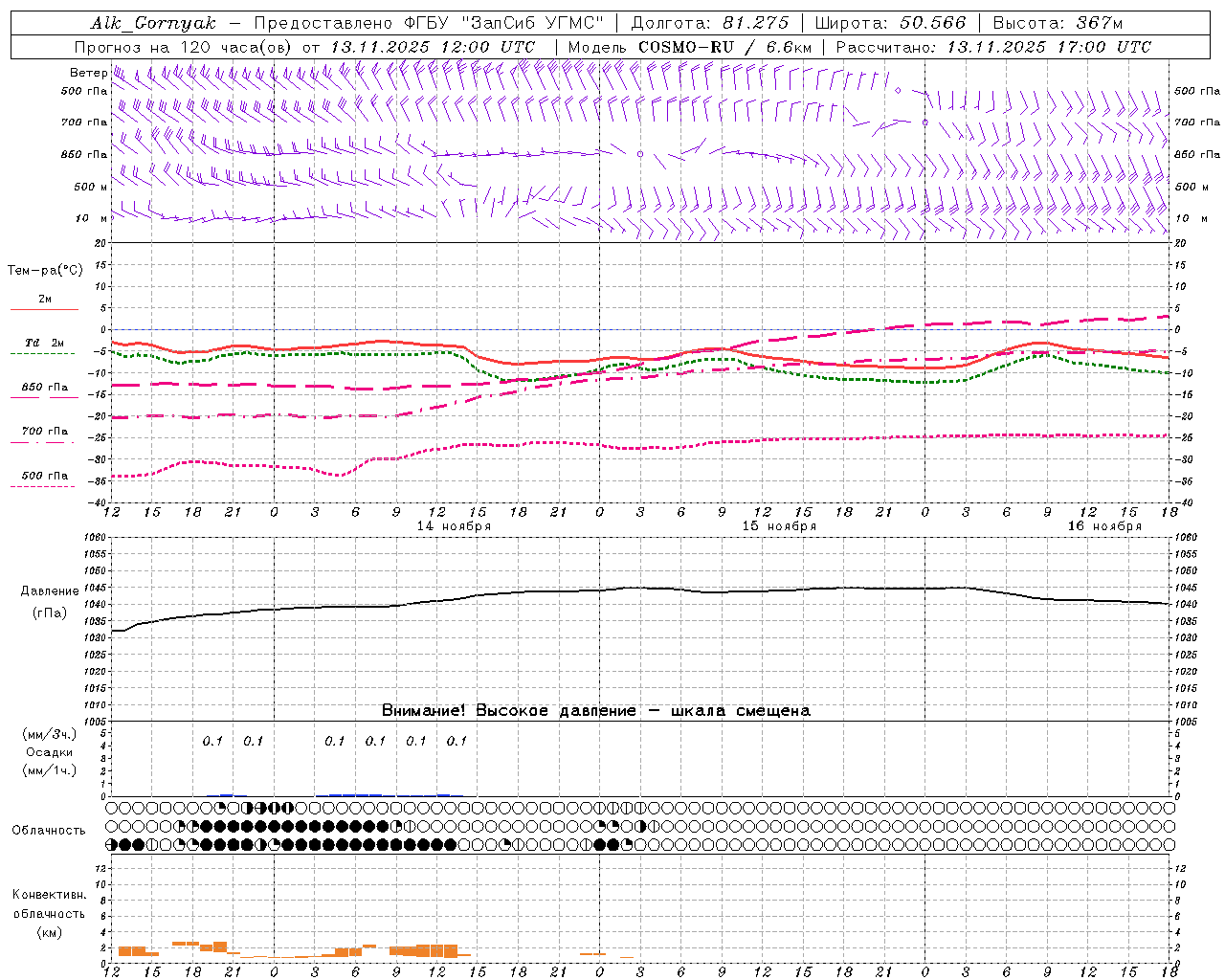Select the Конвективн. convective cloud label
This screenshot has height=980, width=1225.
(50, 895)
